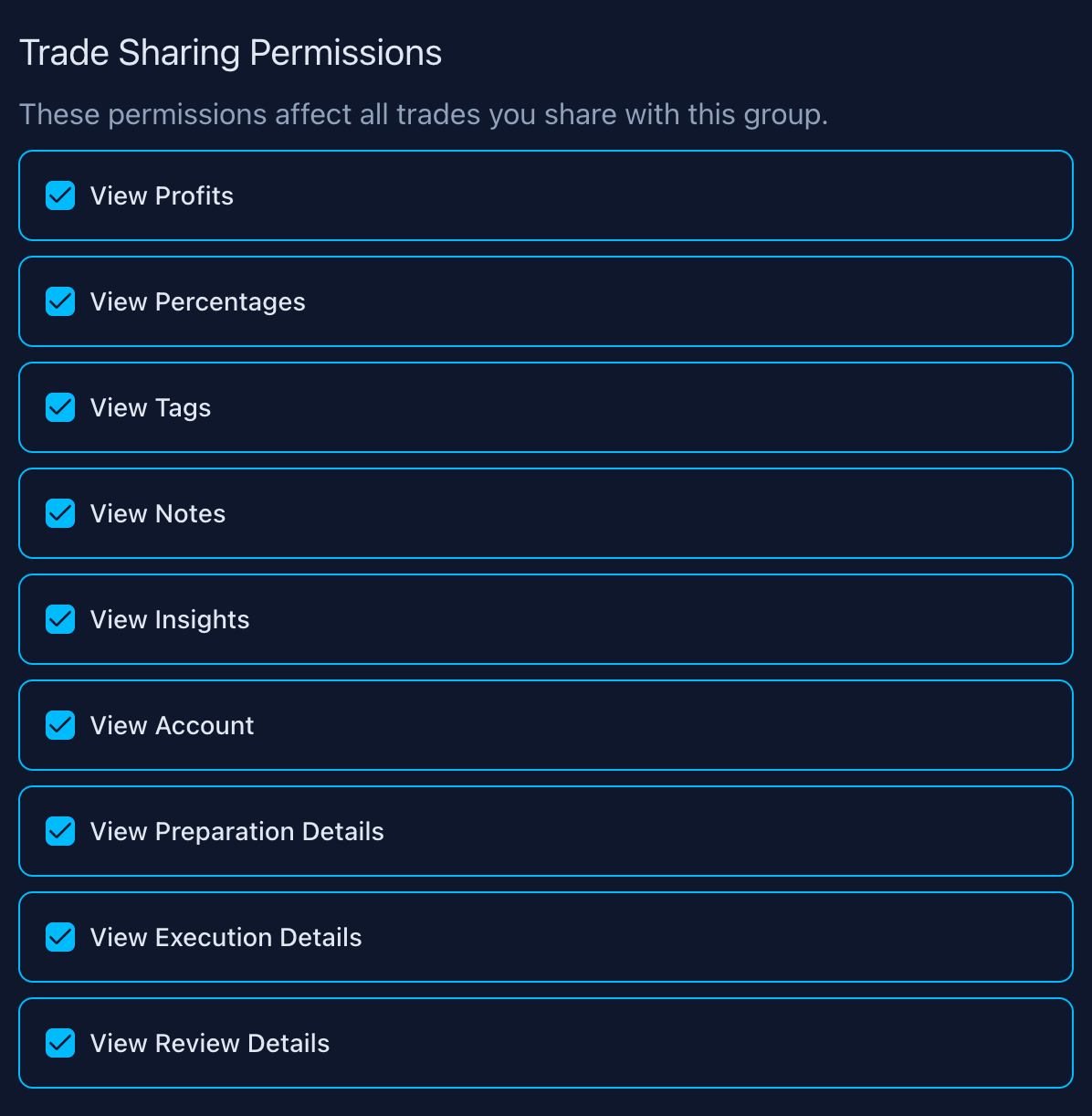
Task: Uncheck the View Execution Details checkbox
Action: click(60, 937)
